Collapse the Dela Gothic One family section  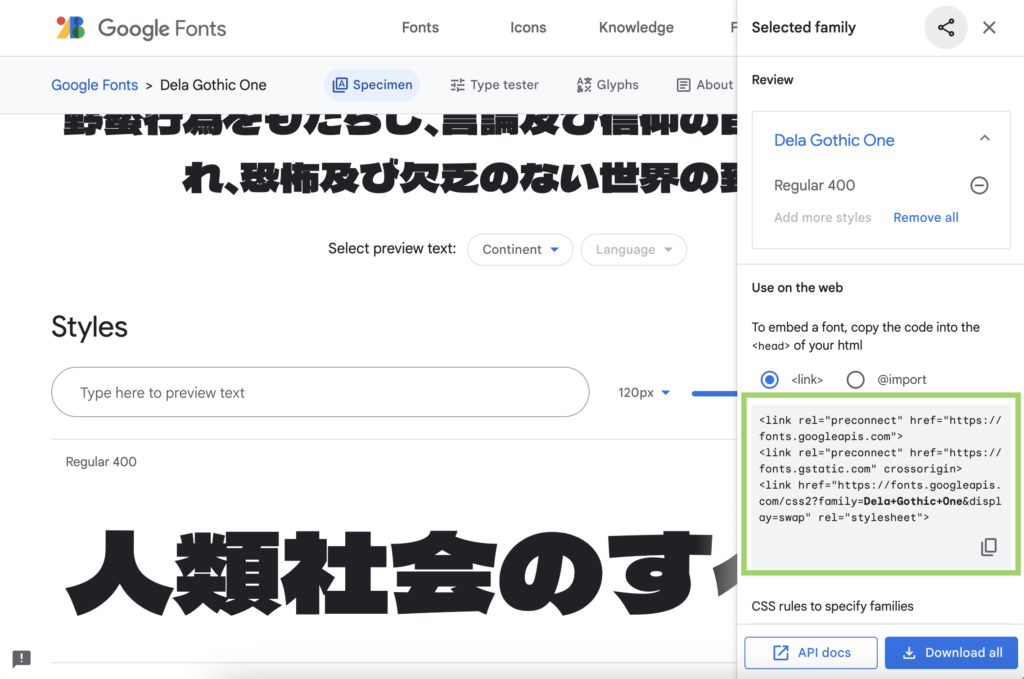(x=984, y=139)
